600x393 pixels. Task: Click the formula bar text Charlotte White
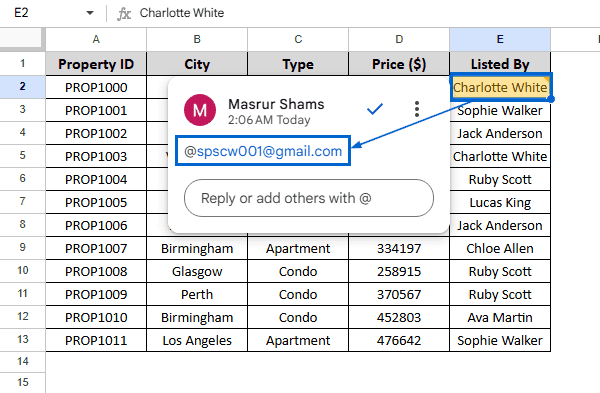tap(182, 13)
